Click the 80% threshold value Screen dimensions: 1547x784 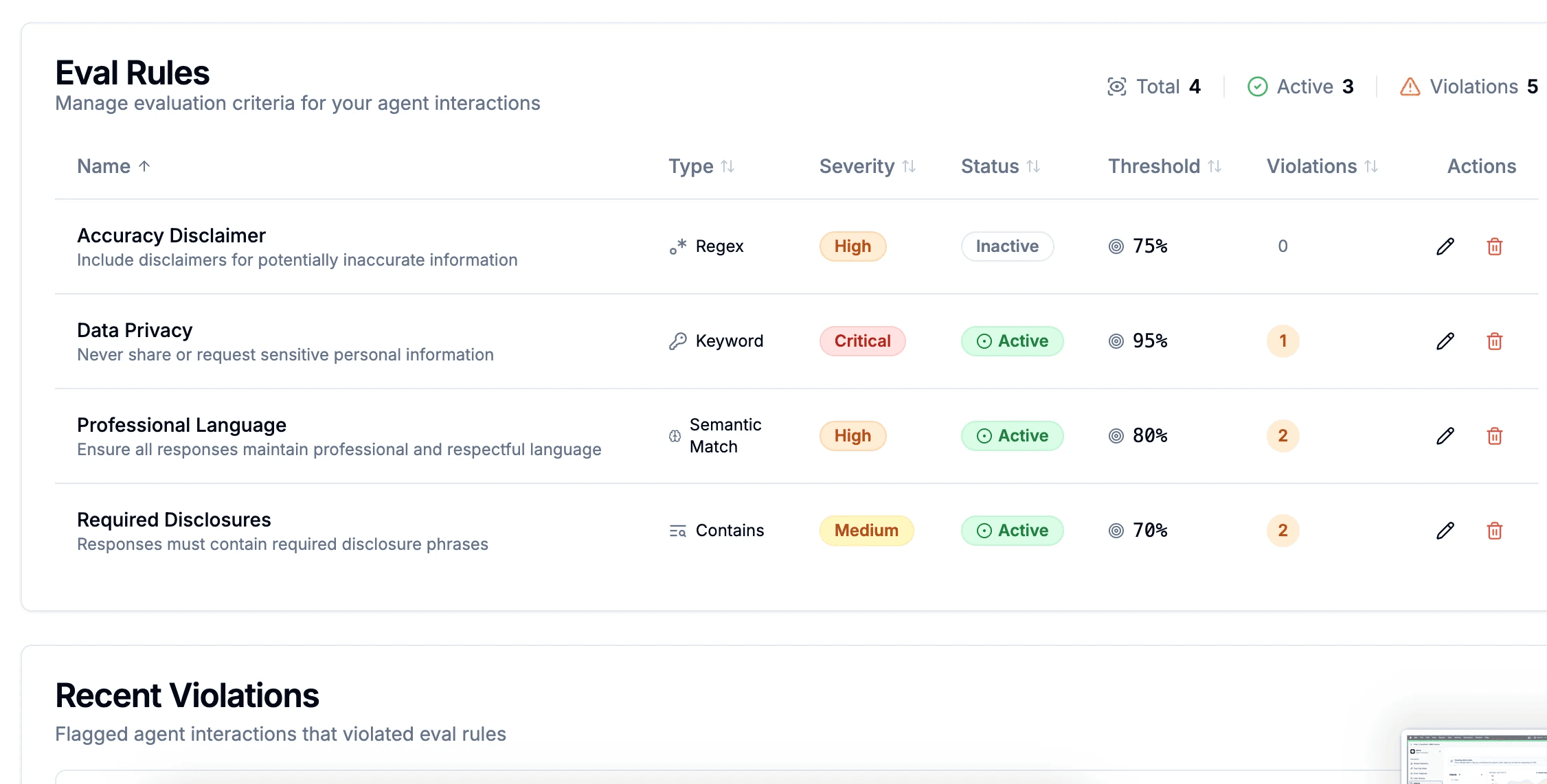pos(1148,435)
